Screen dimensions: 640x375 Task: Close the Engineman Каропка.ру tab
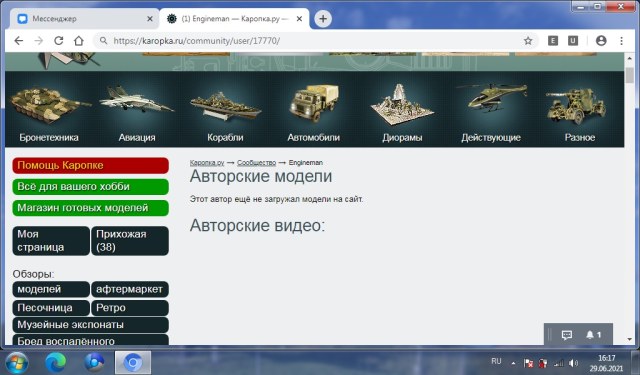299,19
